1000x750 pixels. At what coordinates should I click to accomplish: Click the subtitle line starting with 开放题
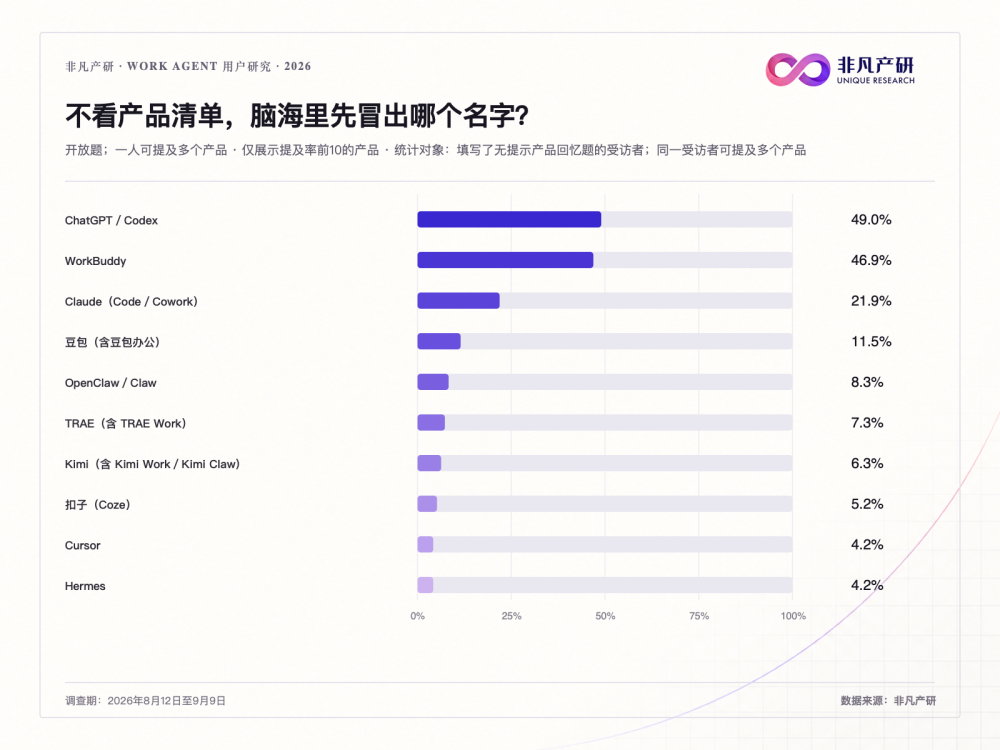click(436, 150)
